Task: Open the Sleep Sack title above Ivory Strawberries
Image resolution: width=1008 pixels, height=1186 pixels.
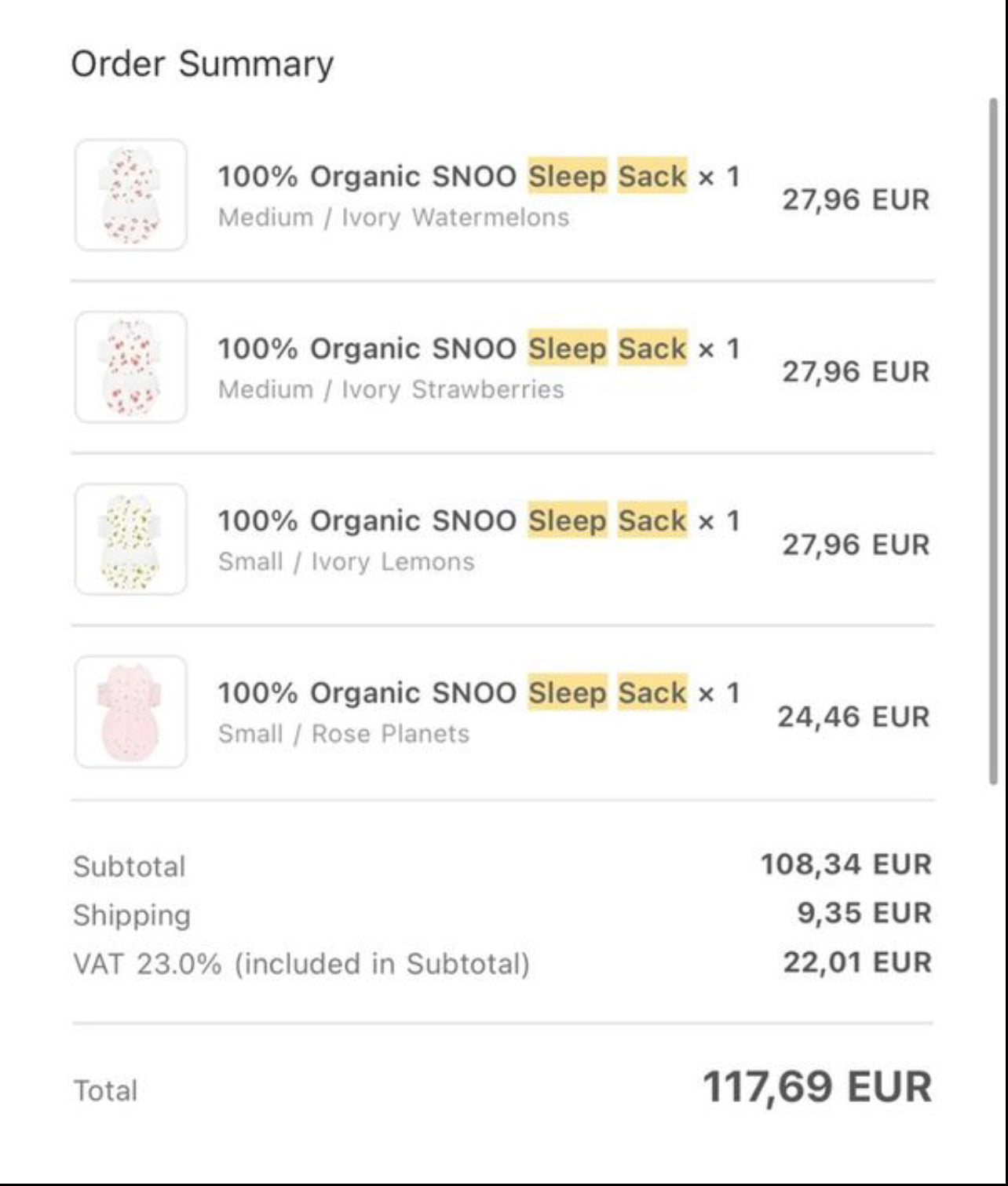Action: 478,349
